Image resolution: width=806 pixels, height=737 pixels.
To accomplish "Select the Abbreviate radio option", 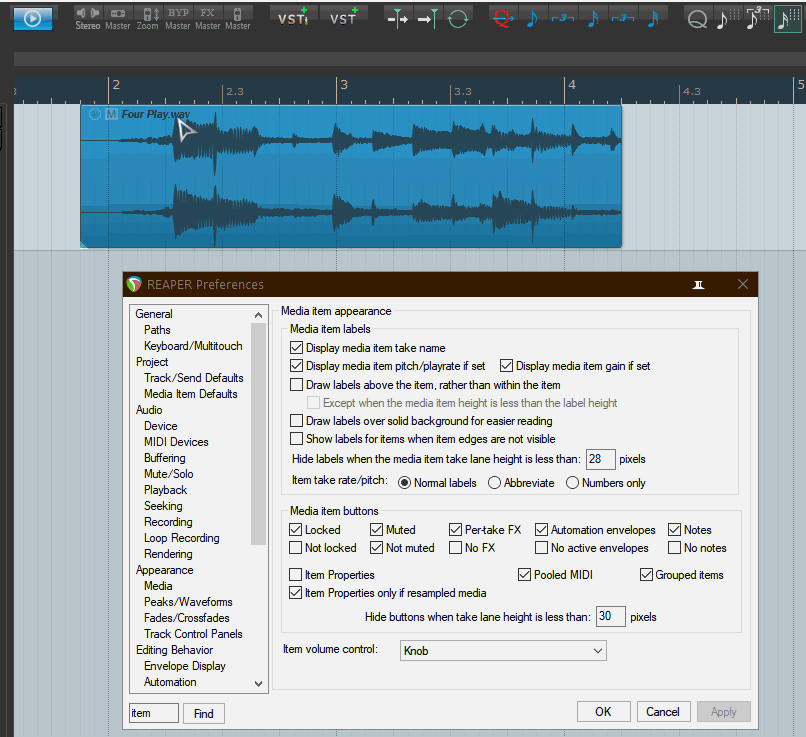I will coord(495,483).
